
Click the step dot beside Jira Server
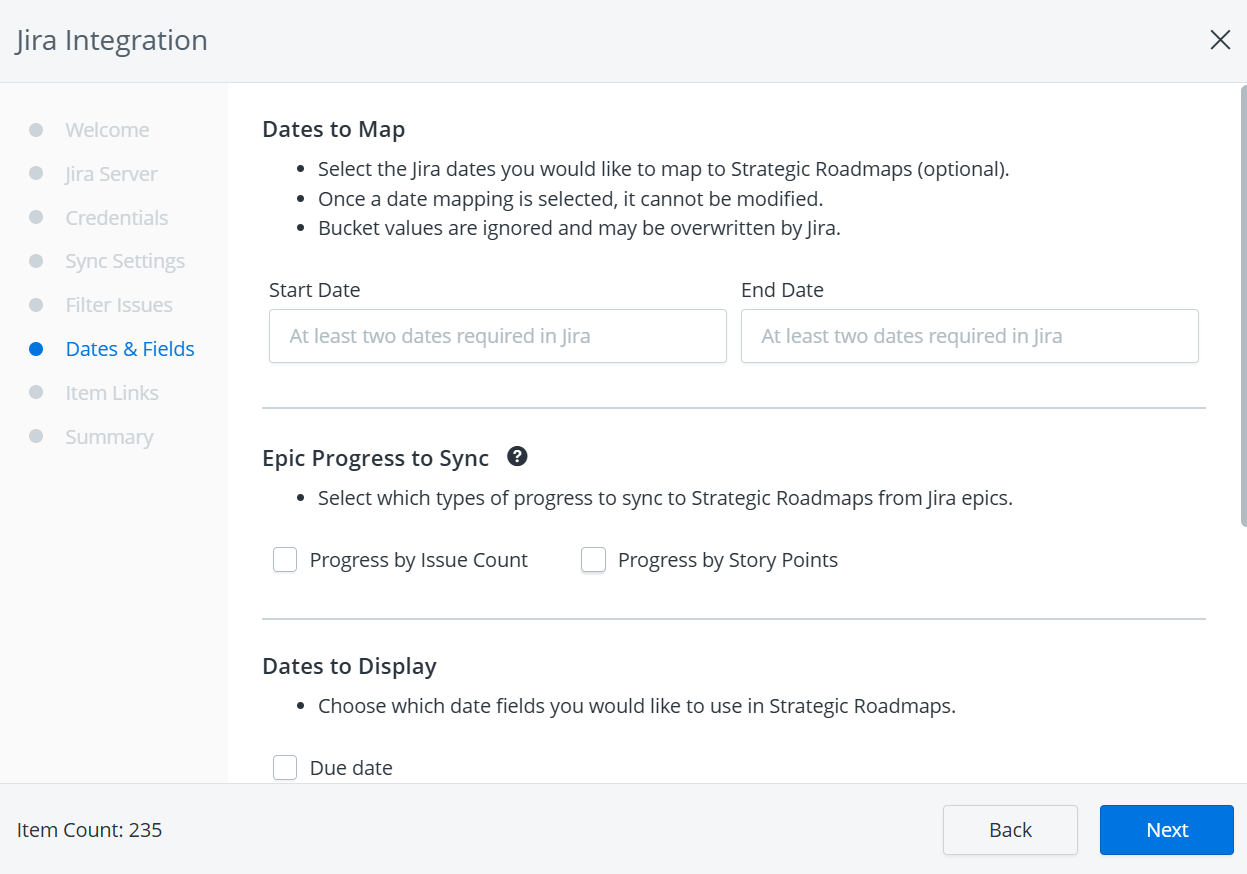(x=38, y=173)
